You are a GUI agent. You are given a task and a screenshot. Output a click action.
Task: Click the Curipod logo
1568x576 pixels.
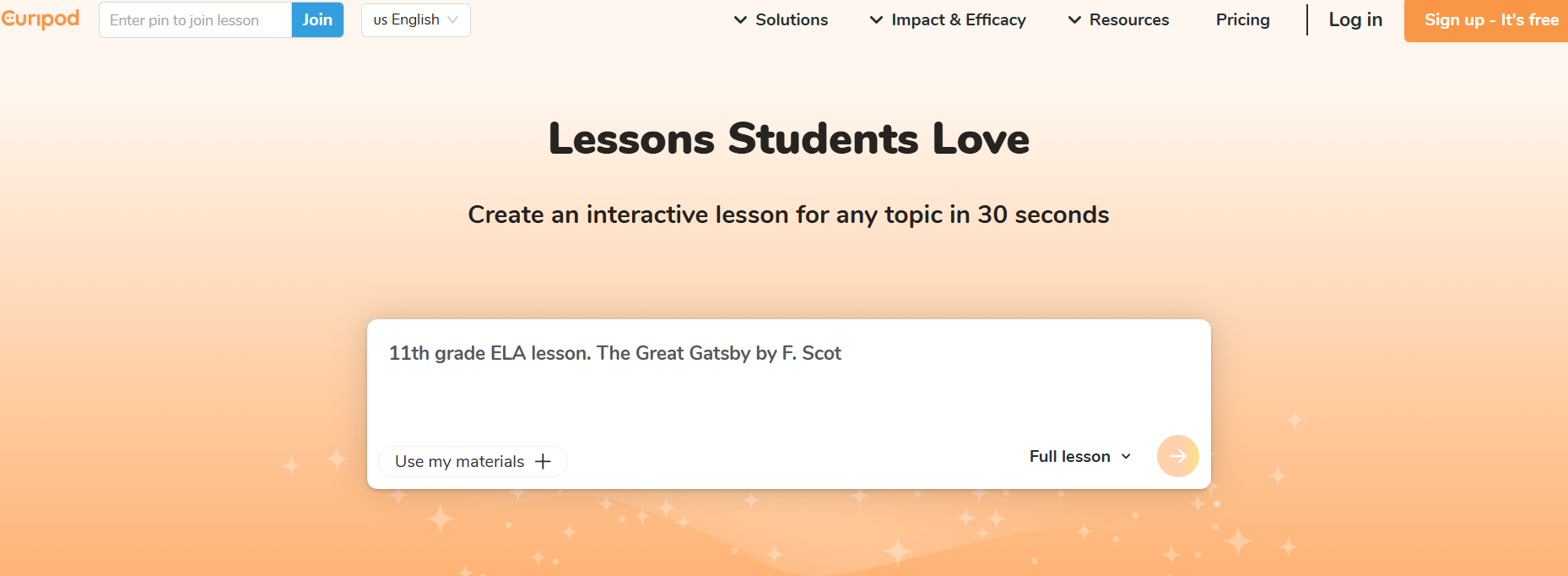tap(41, 19)
